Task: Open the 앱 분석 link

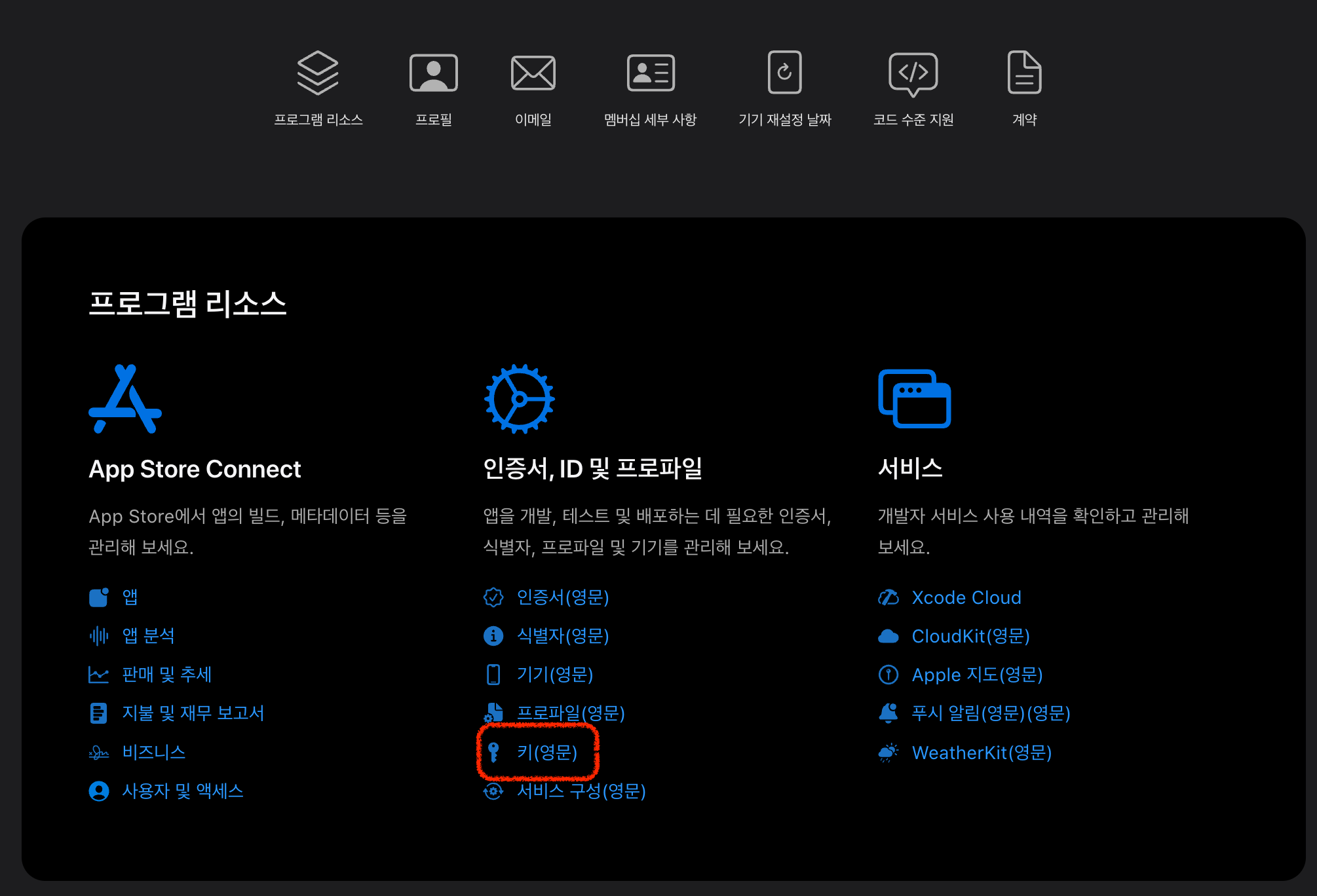Action: 149,636
